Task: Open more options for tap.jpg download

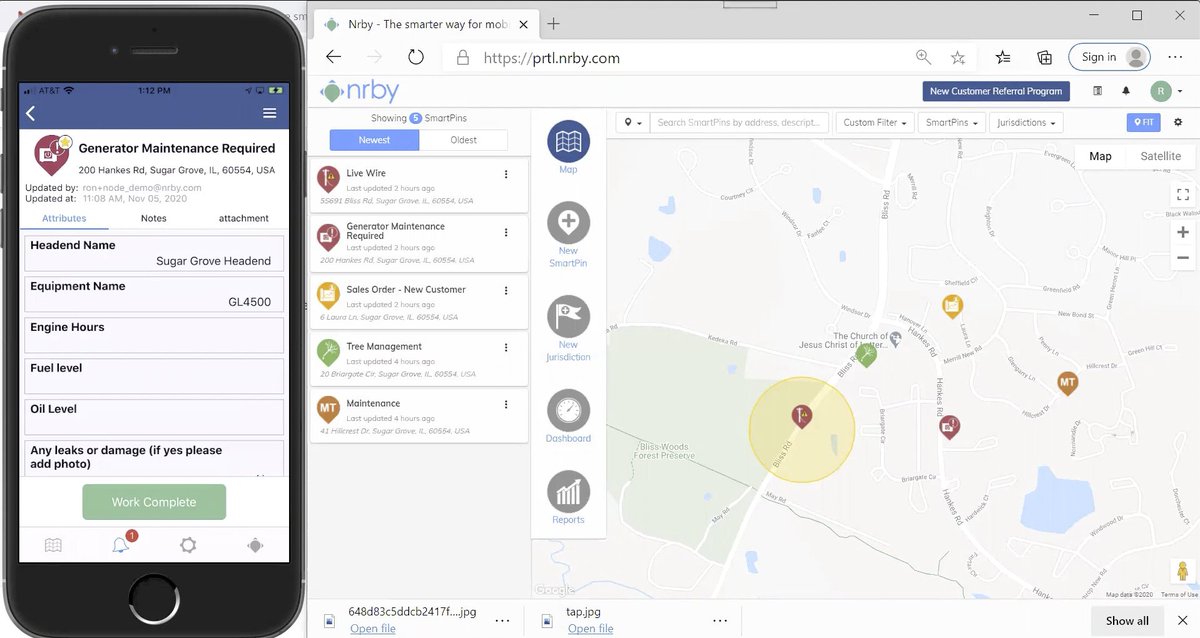Action: coord(719,620)
